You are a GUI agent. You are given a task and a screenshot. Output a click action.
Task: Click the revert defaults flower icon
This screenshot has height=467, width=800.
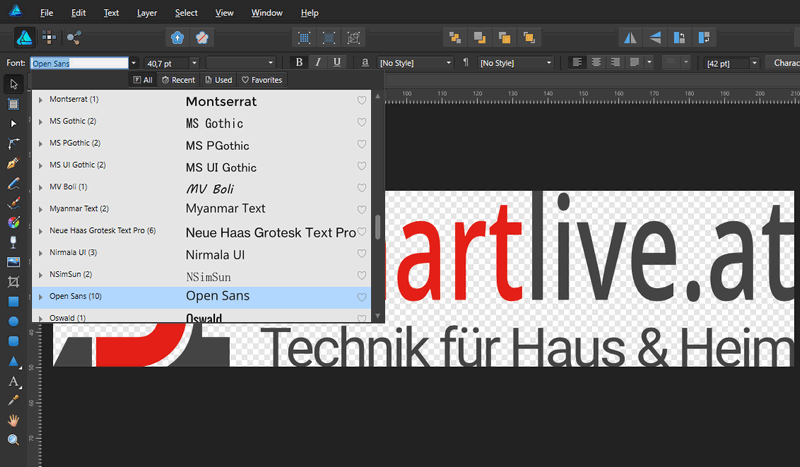(x=202, y=37)
